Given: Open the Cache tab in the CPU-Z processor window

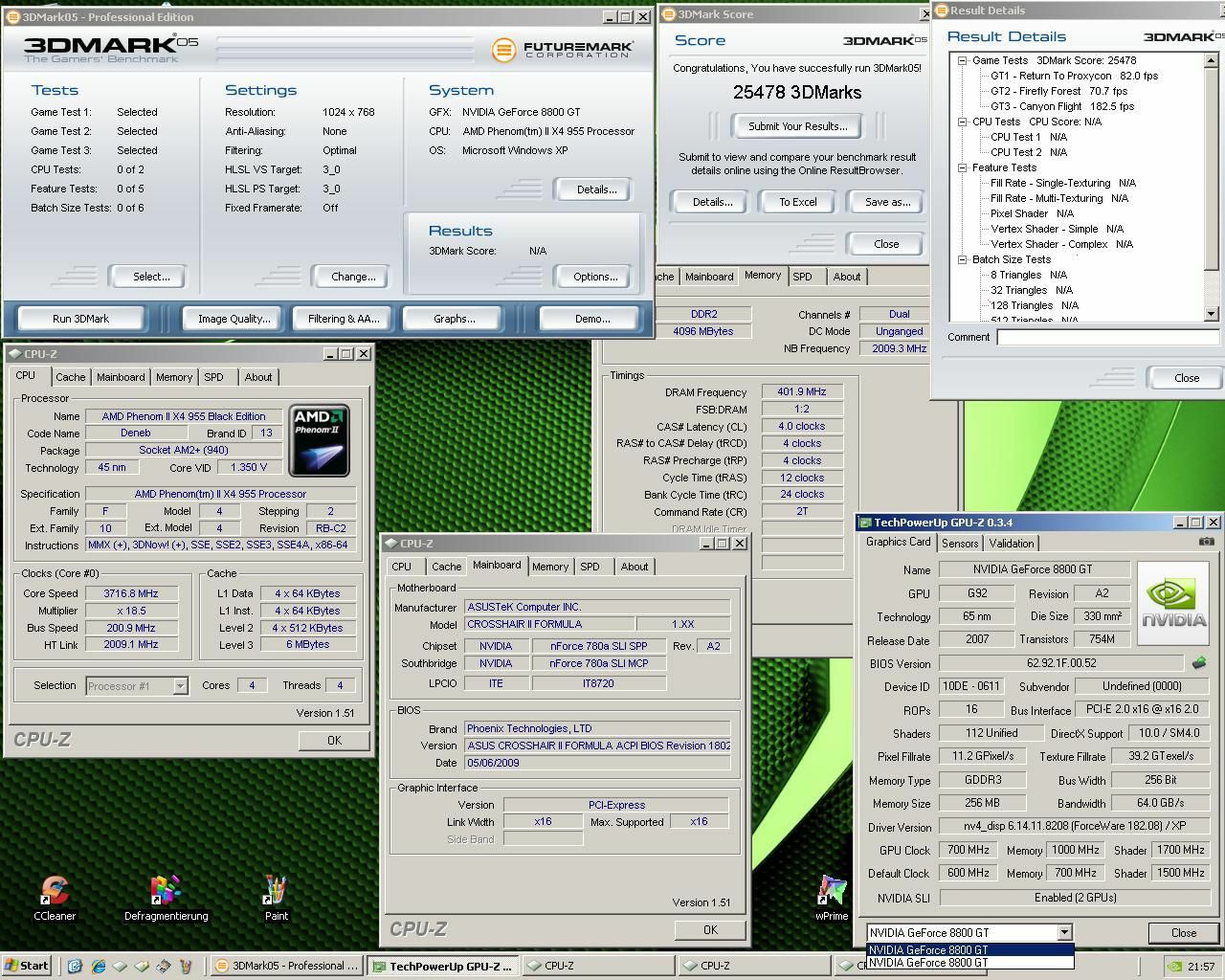Looking at the screenshot, I should click(x=71, y=377).
